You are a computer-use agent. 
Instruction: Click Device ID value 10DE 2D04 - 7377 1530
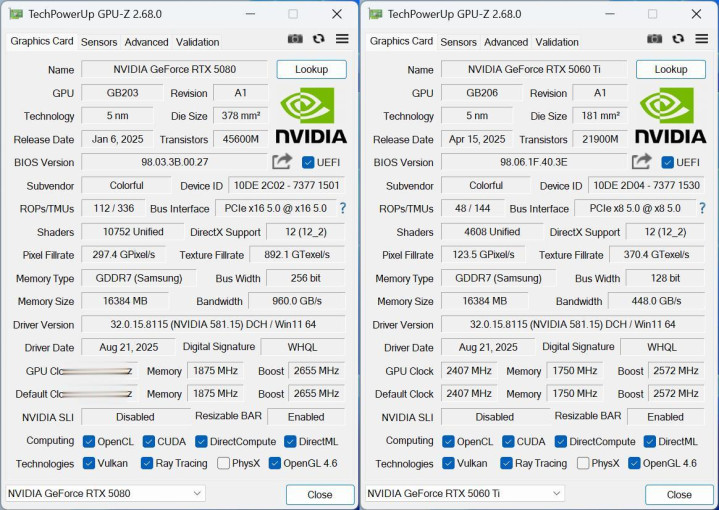pyautogui.click(x=646, y=185)
